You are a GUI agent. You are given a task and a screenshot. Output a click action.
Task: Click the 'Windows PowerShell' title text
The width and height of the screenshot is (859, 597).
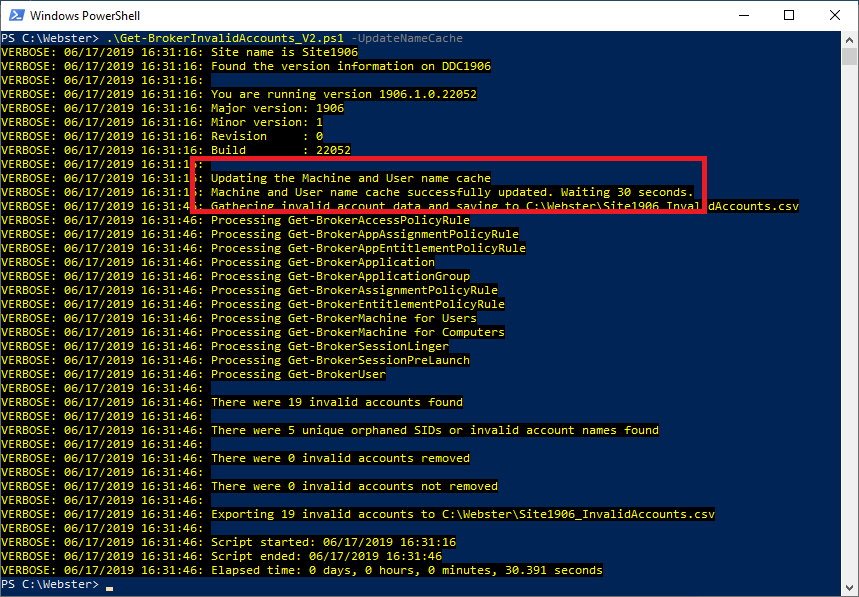(85, 16)
